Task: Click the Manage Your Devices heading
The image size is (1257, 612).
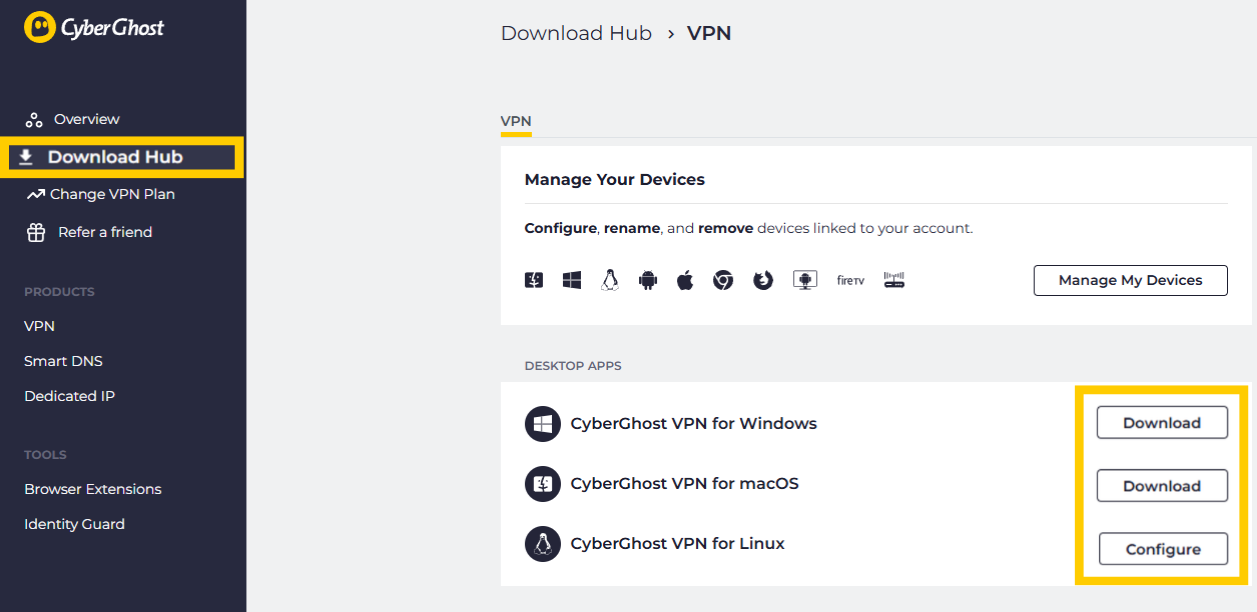Action: (x=615, y=180)
